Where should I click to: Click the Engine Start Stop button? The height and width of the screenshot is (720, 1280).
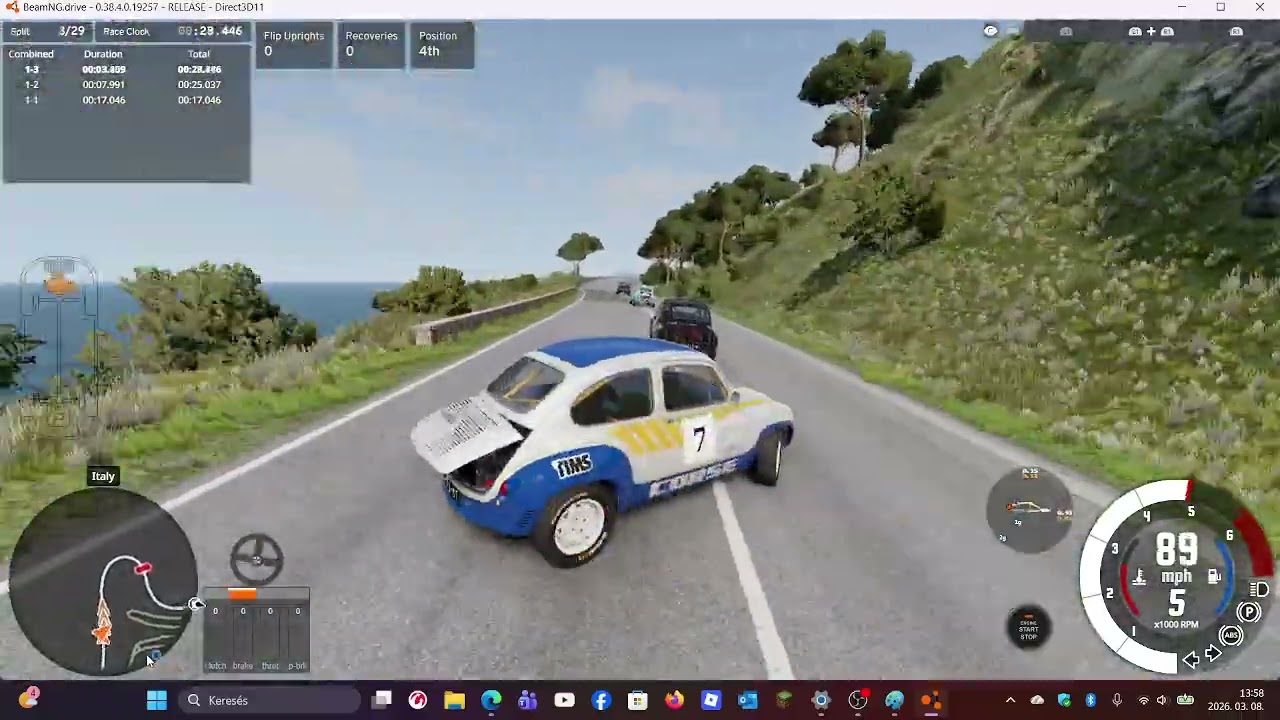click(x=1028, y=628)
